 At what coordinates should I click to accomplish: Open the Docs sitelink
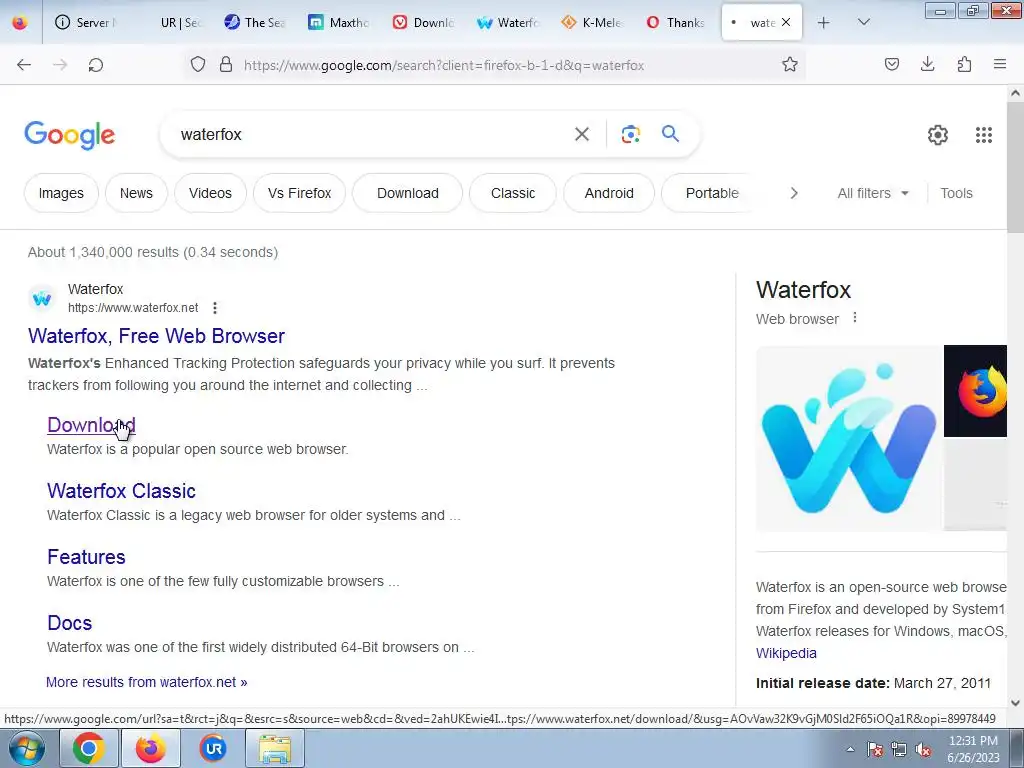[x=69, y=622]
